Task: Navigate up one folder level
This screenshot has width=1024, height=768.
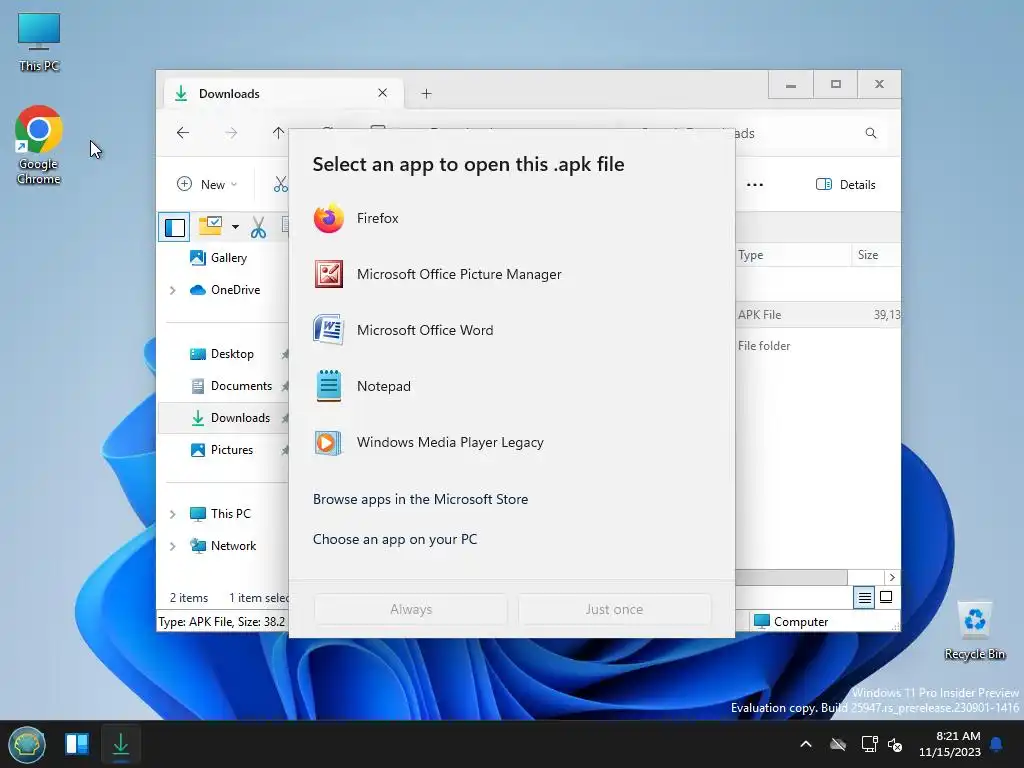Action: point(278,133)
